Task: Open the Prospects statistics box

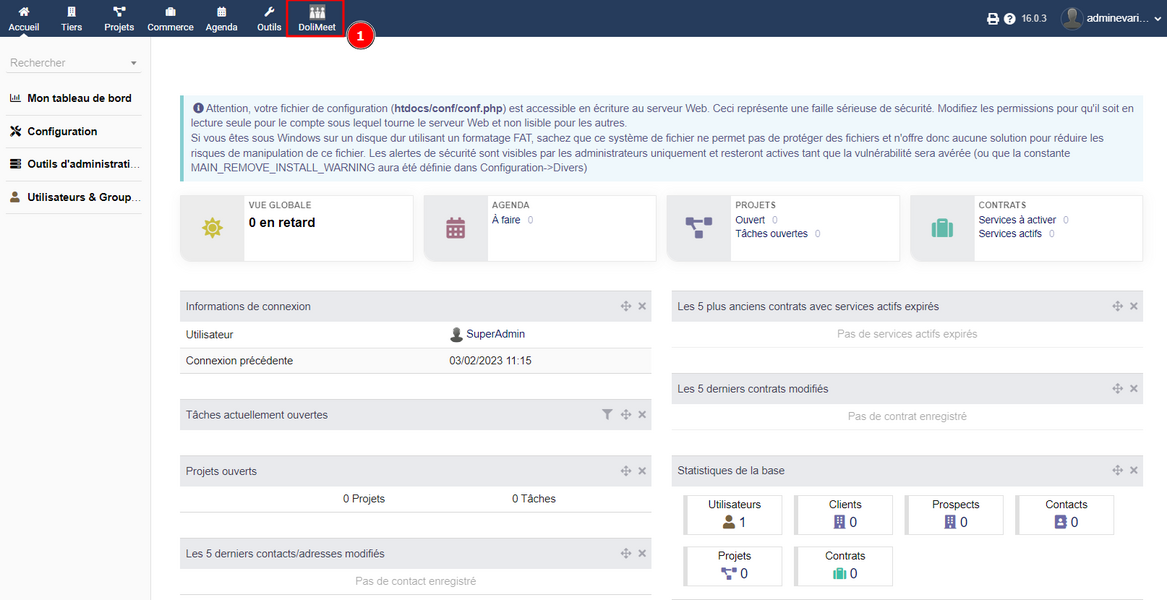Action: click(955, 514)
